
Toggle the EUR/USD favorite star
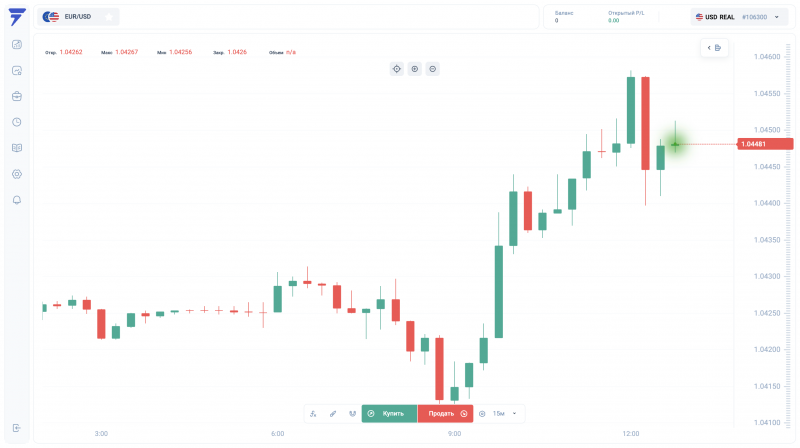point(109,17)
